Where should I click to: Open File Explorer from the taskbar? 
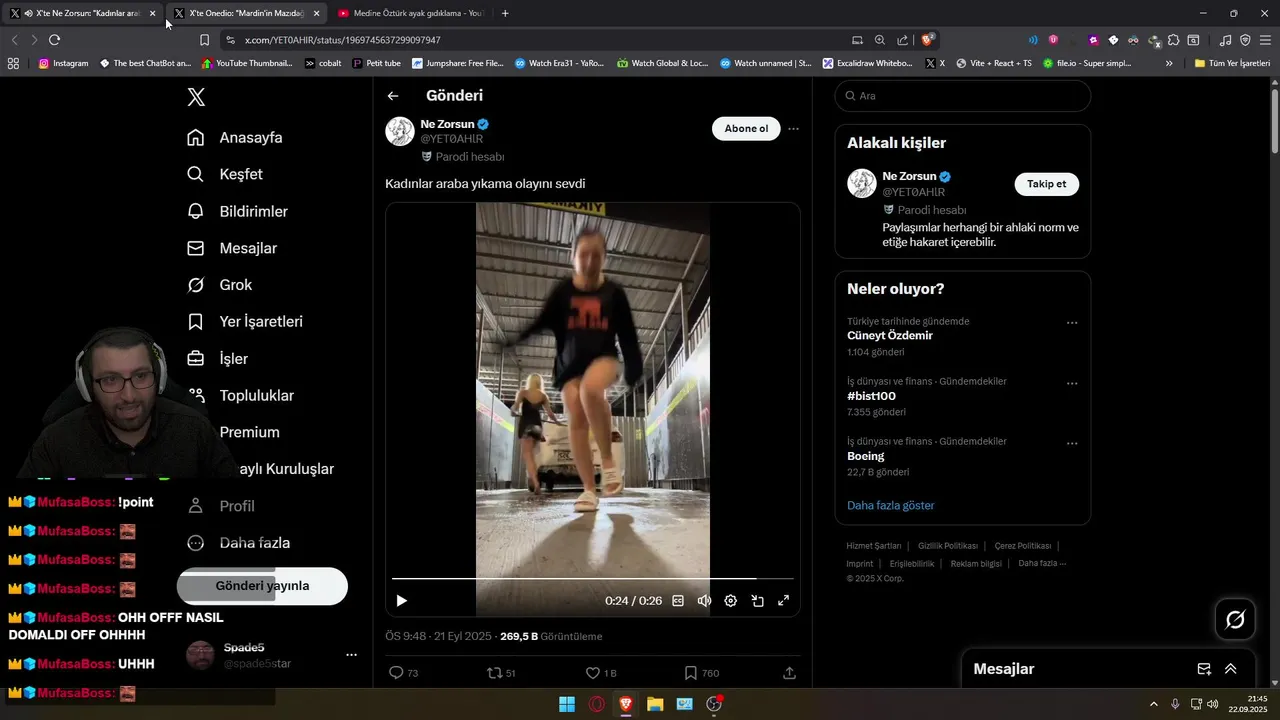[655, 704]
